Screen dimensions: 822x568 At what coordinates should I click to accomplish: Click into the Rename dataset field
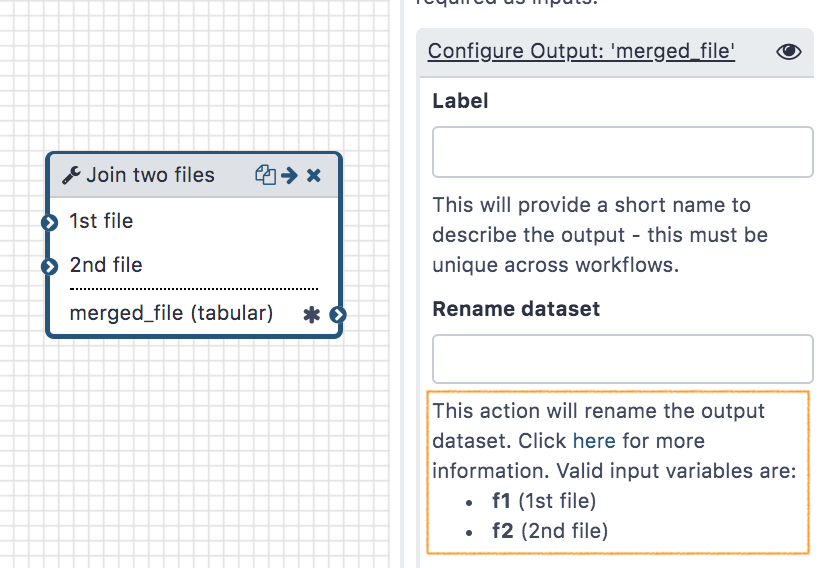[x=622, y=359]
